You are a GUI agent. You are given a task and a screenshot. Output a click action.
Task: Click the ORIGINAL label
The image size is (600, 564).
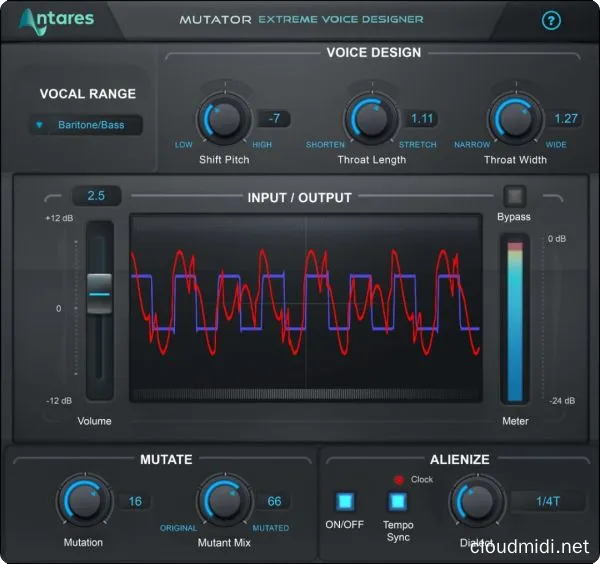tap(178, 528)
